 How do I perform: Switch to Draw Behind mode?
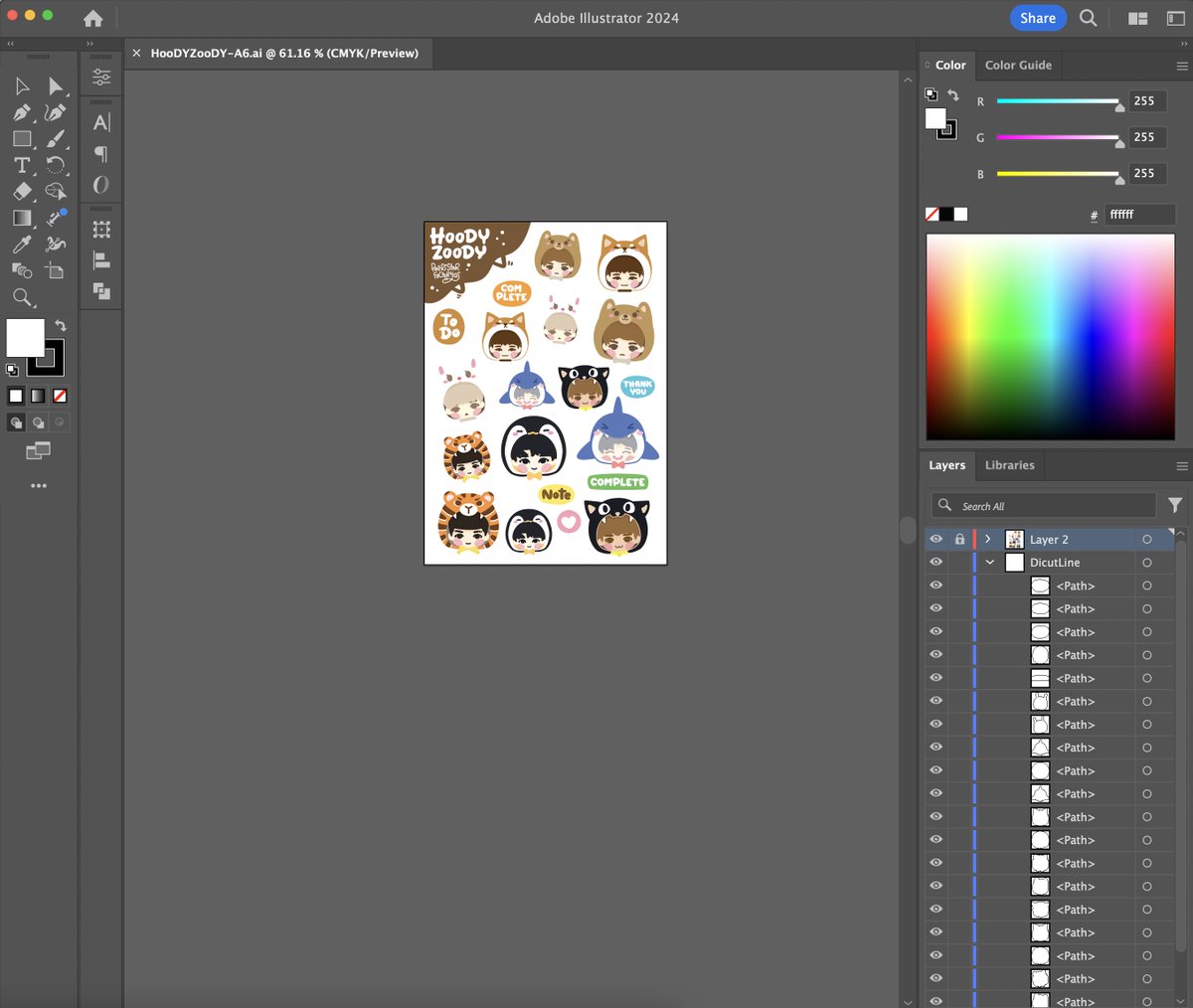38,422
